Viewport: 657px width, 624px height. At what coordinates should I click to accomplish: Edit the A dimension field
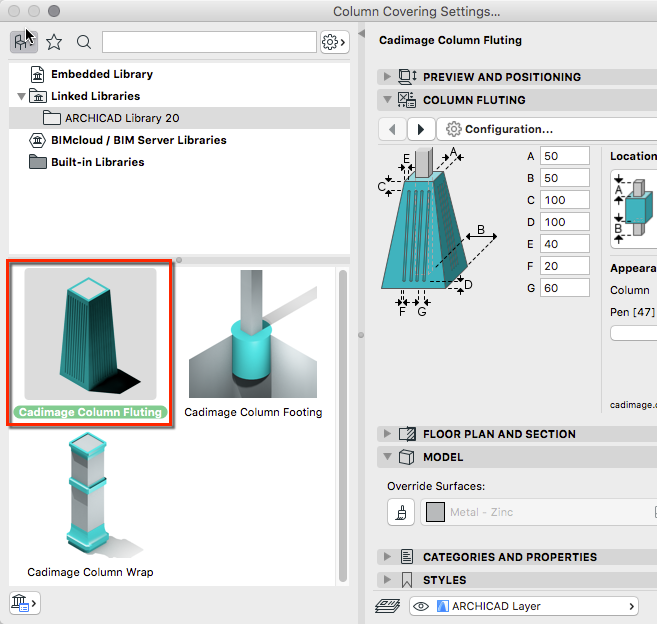click(564, 156)
